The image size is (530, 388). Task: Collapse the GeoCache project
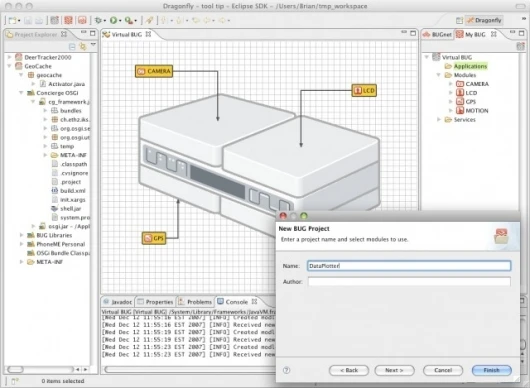[x=9, y=66]
